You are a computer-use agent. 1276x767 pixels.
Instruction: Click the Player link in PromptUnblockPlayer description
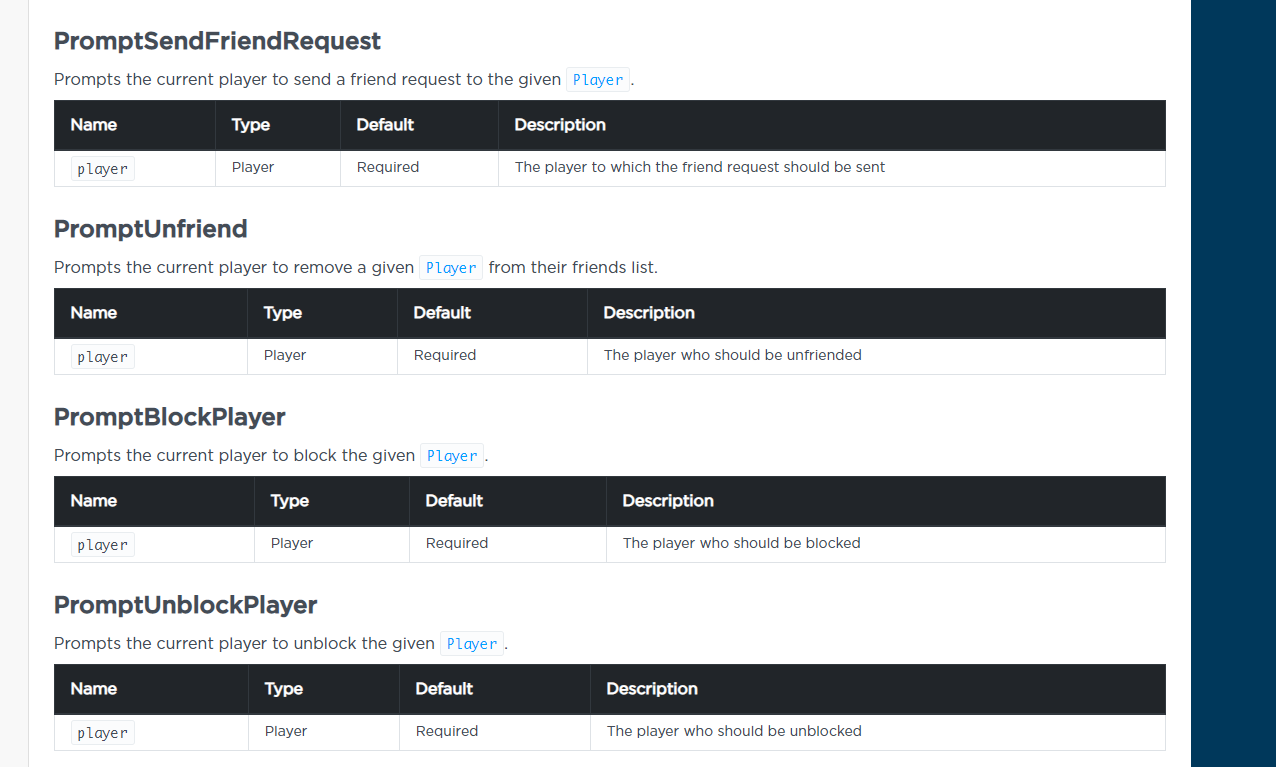coord(471,643)
